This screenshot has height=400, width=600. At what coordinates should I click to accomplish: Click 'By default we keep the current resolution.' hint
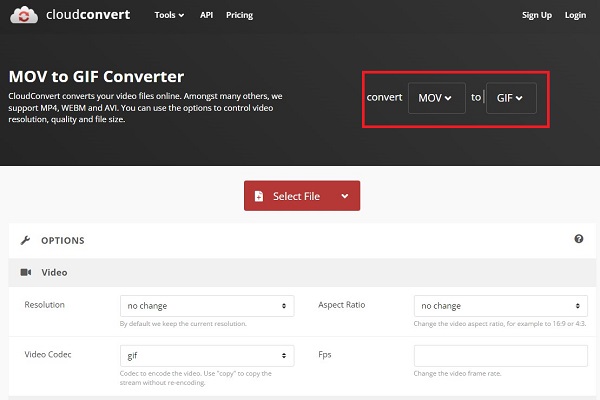click(183, 323)
